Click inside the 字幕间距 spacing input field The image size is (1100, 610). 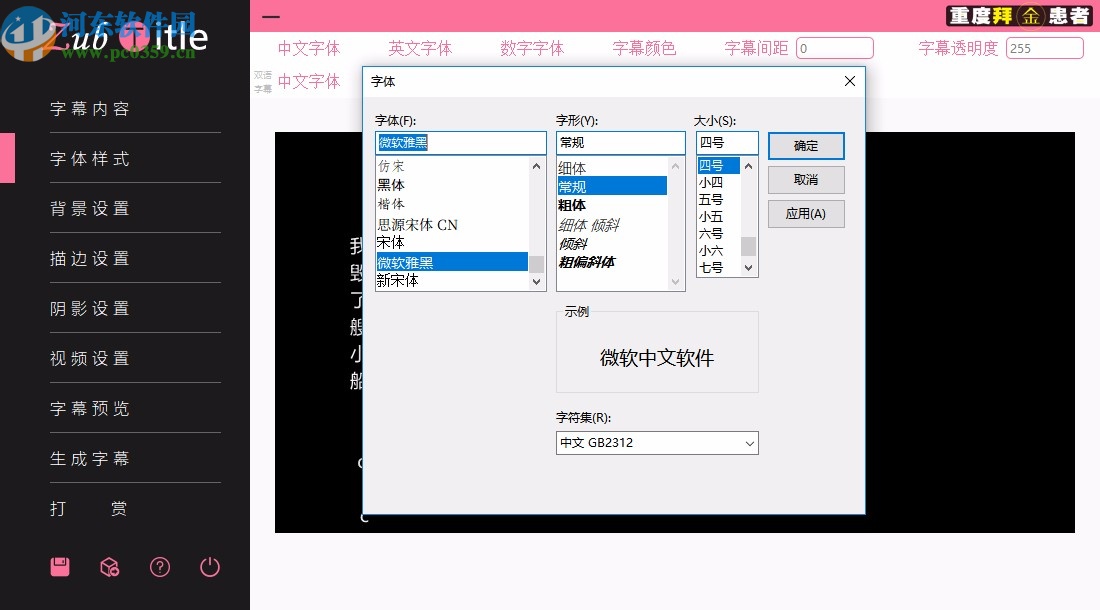pyautogui.click(x=835, y=47)
